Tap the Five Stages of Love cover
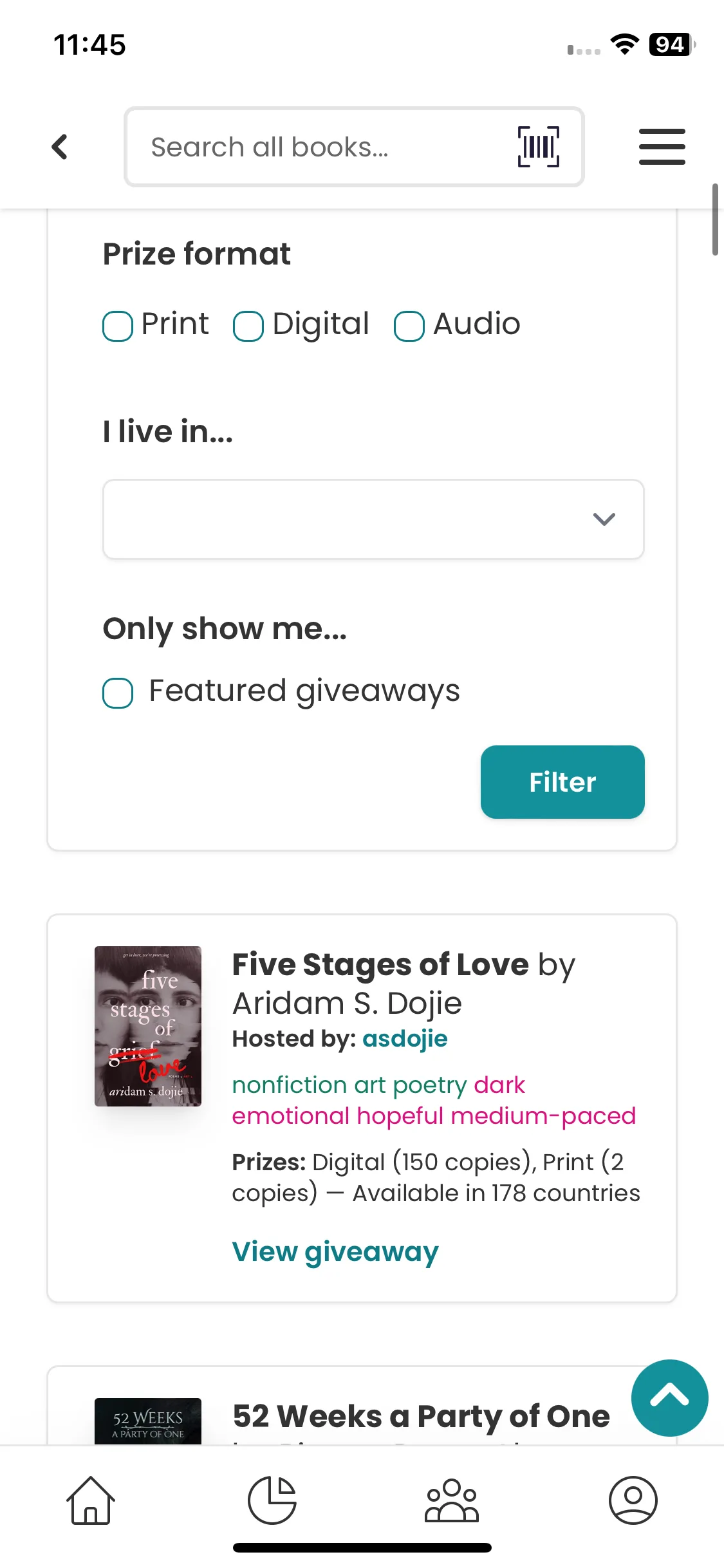Viewport: 724px width, 1568px height. point(148,1026)
